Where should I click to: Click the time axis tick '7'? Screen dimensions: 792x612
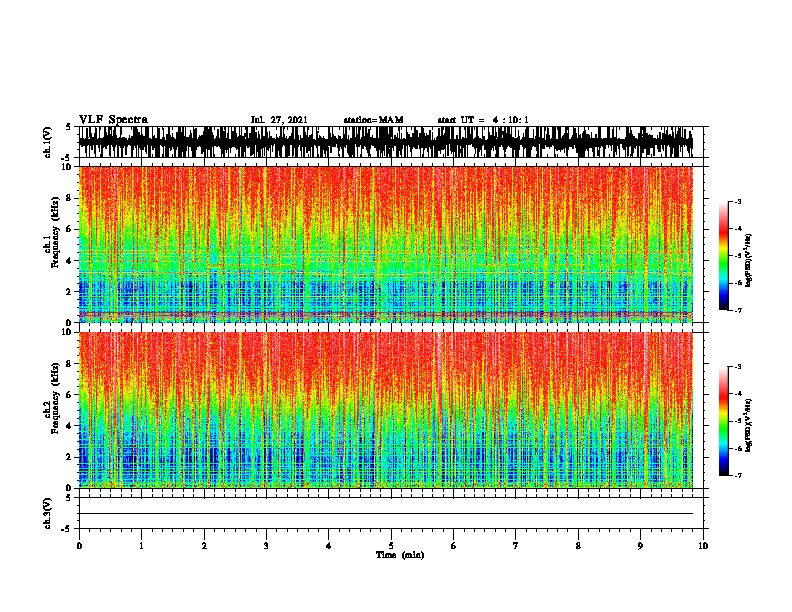point(516,546)
